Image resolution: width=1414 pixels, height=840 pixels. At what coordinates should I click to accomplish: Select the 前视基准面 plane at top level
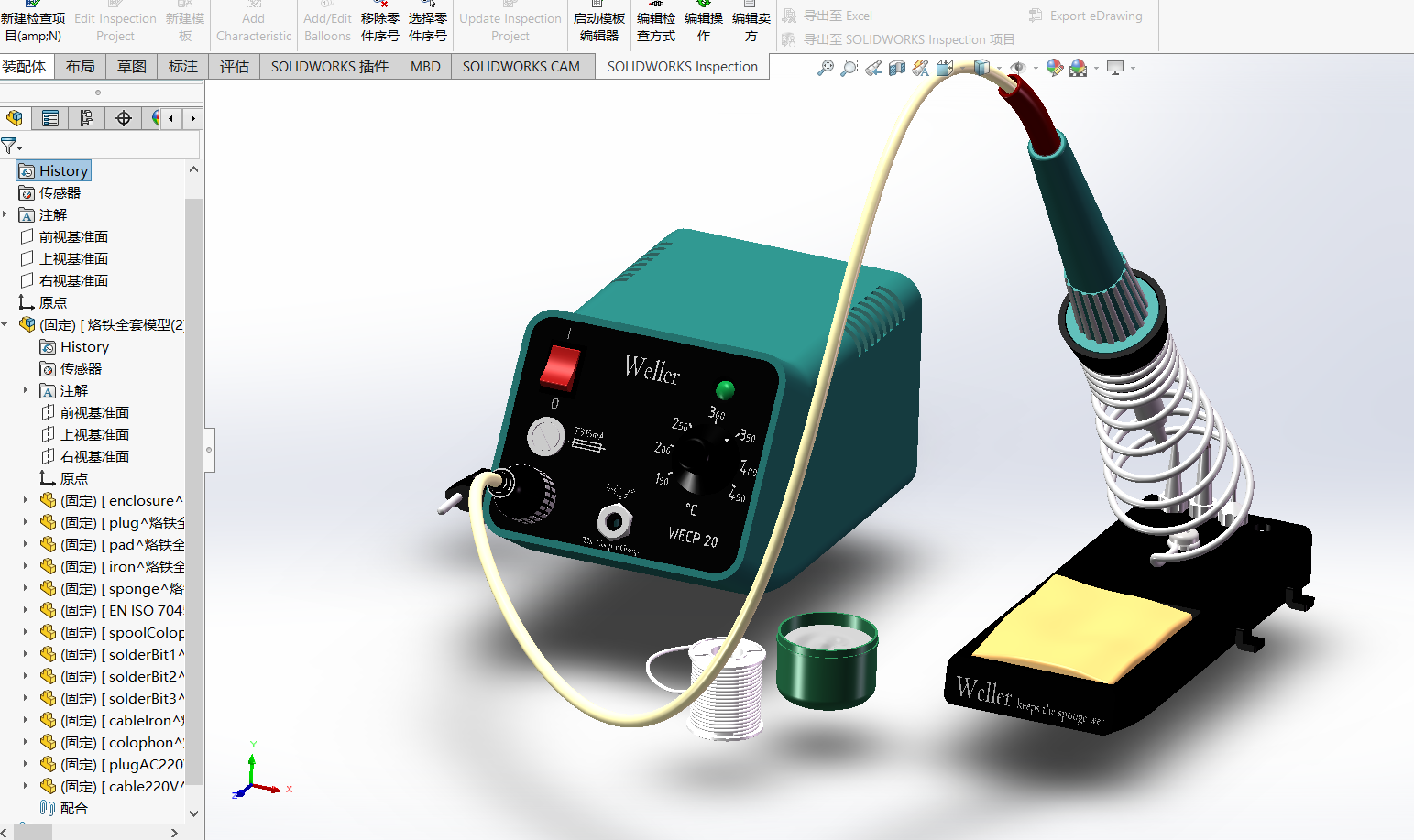tap(63, 236)
